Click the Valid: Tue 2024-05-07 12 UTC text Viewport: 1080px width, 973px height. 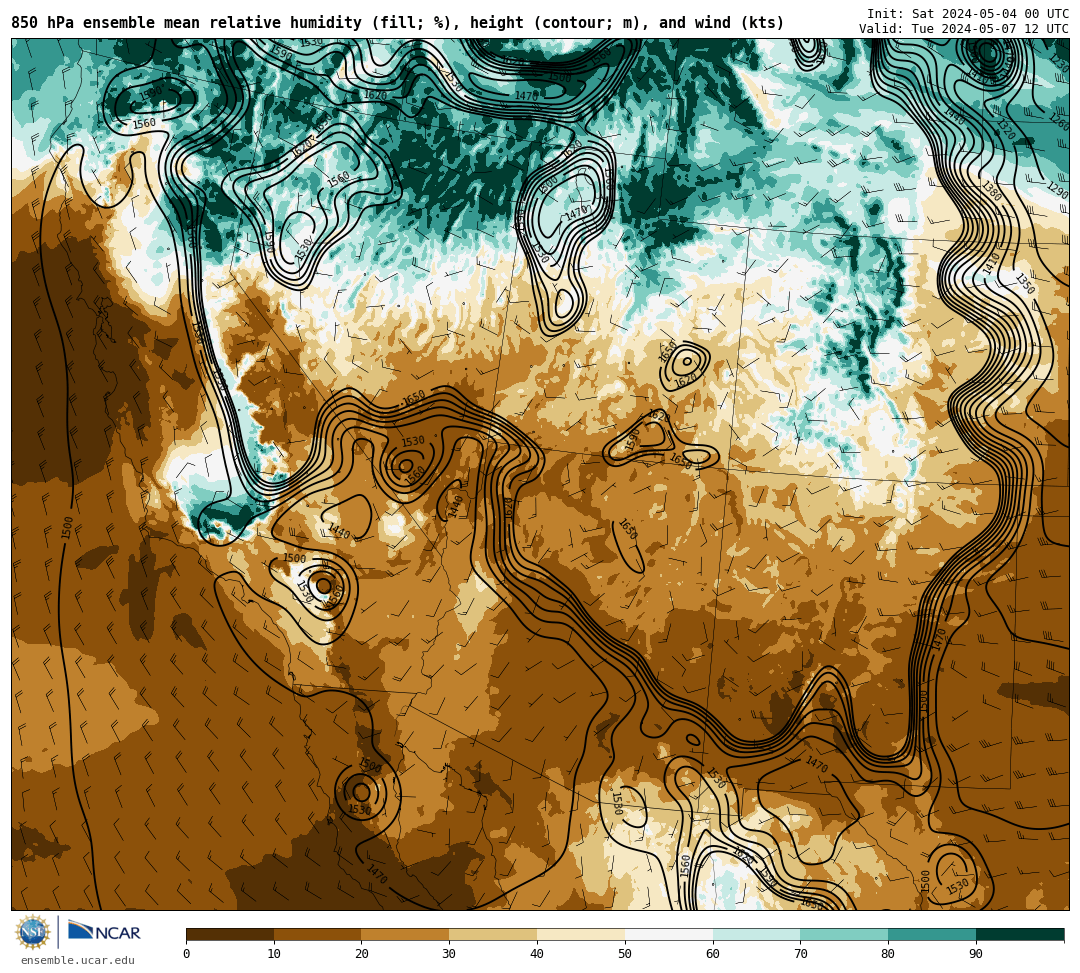(x=964, y=28)
